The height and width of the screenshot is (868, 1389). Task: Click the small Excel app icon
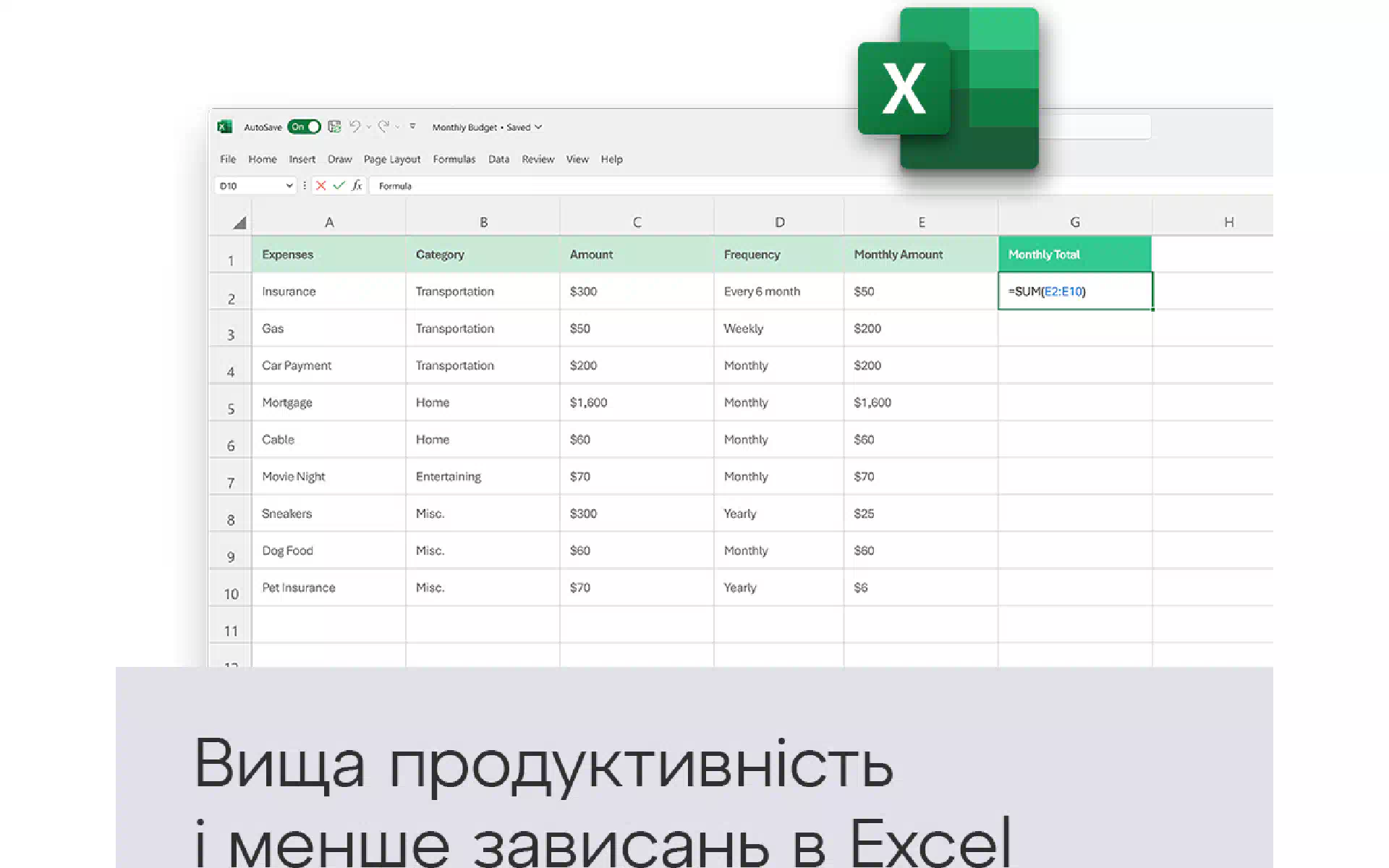(225, 127)
